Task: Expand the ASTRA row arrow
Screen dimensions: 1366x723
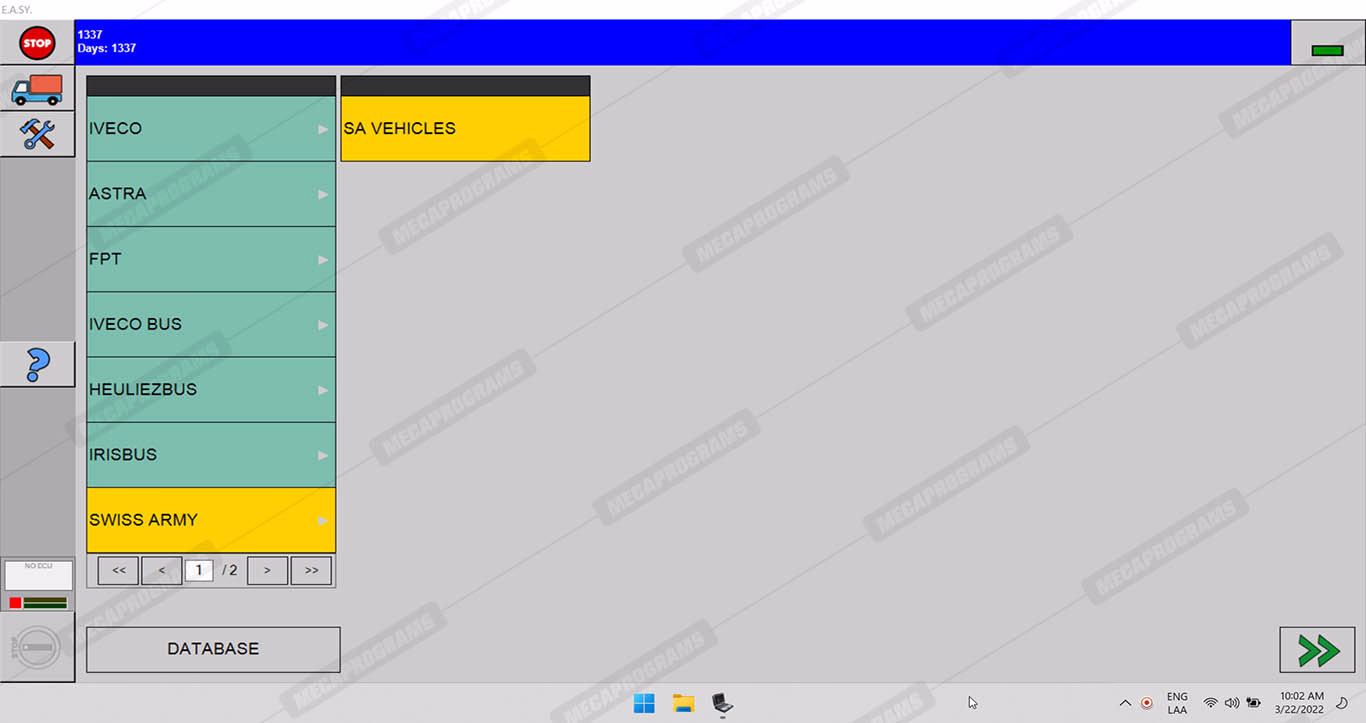Action: [323, 194]
